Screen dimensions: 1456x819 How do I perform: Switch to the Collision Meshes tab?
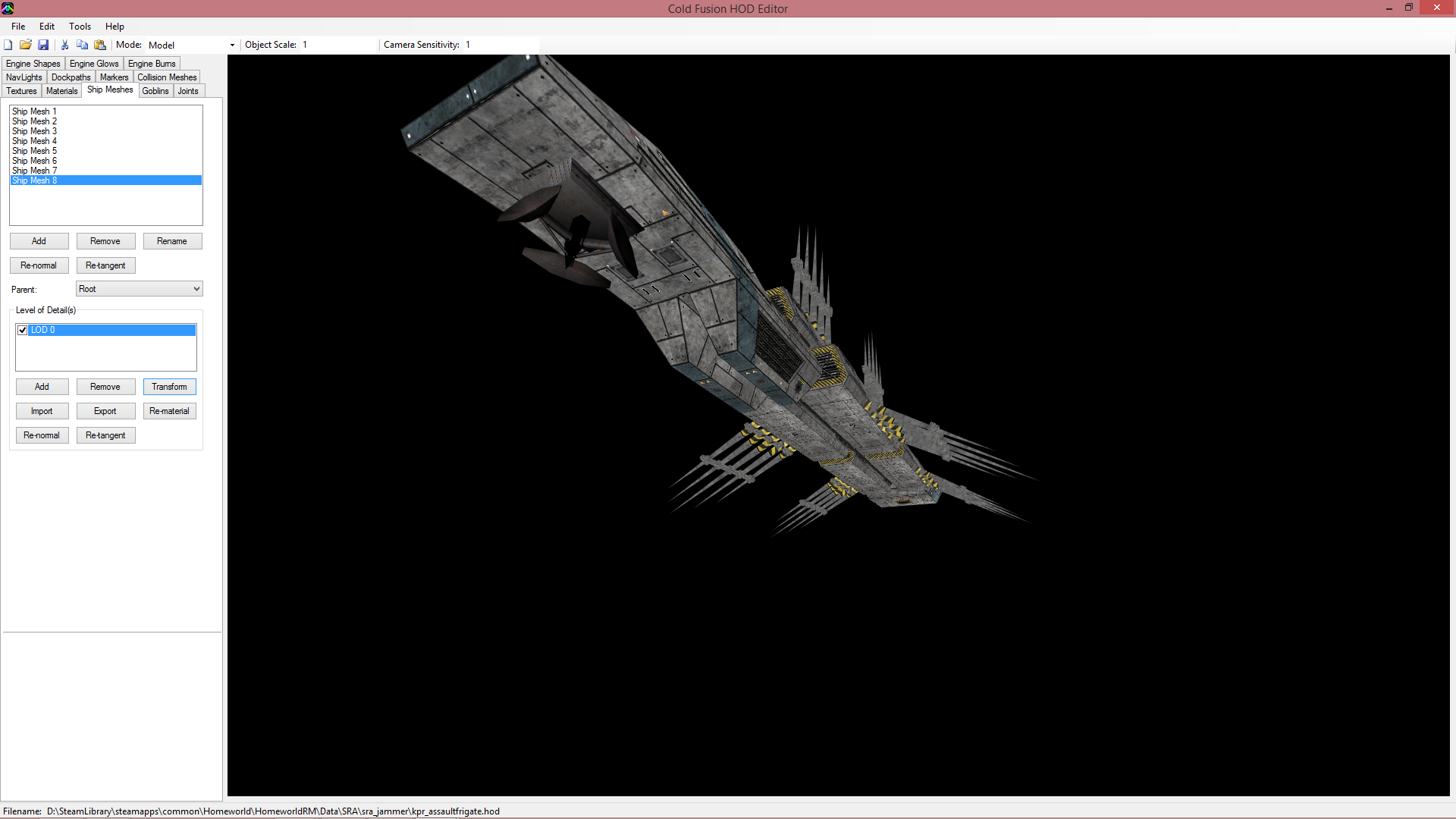coord(167,77)
